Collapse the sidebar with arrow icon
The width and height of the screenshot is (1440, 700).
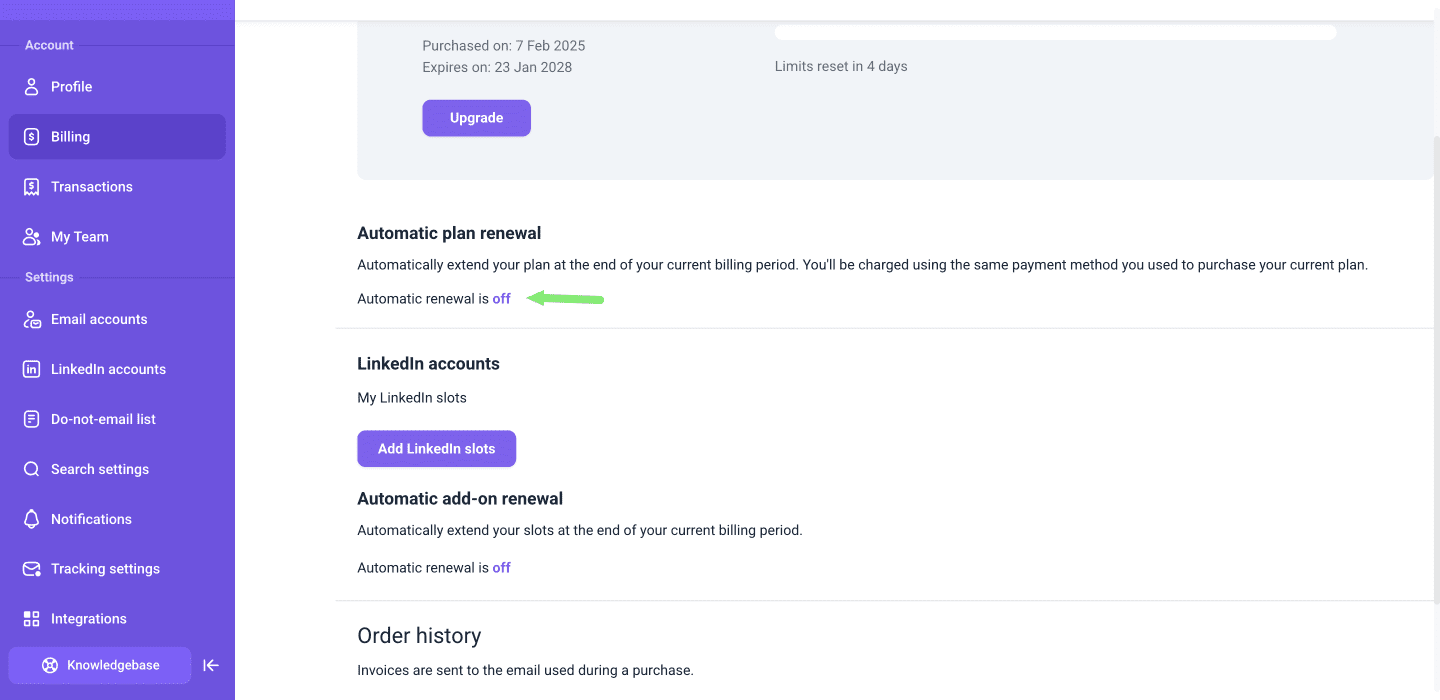pyautogui.click(x=211, y=665)
